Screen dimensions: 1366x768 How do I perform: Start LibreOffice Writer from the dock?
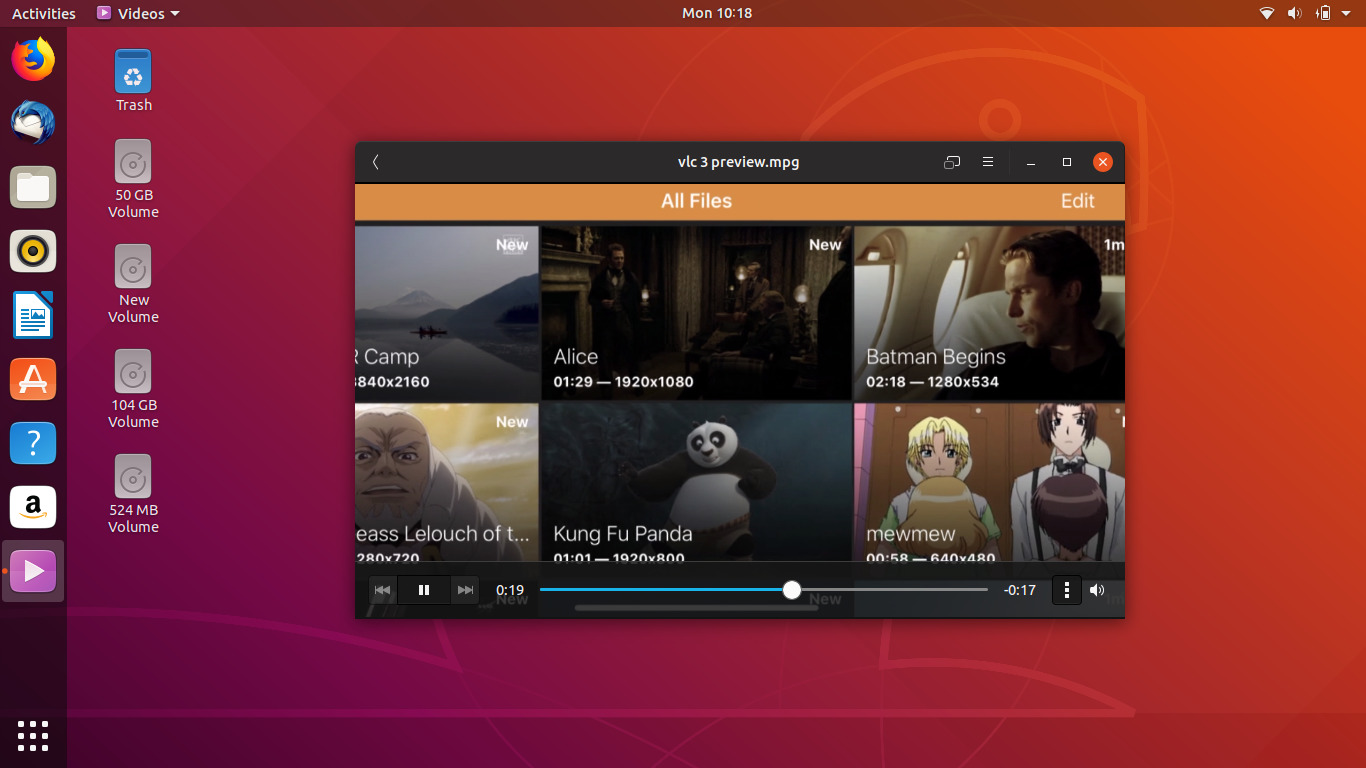[x=33, y=315]
